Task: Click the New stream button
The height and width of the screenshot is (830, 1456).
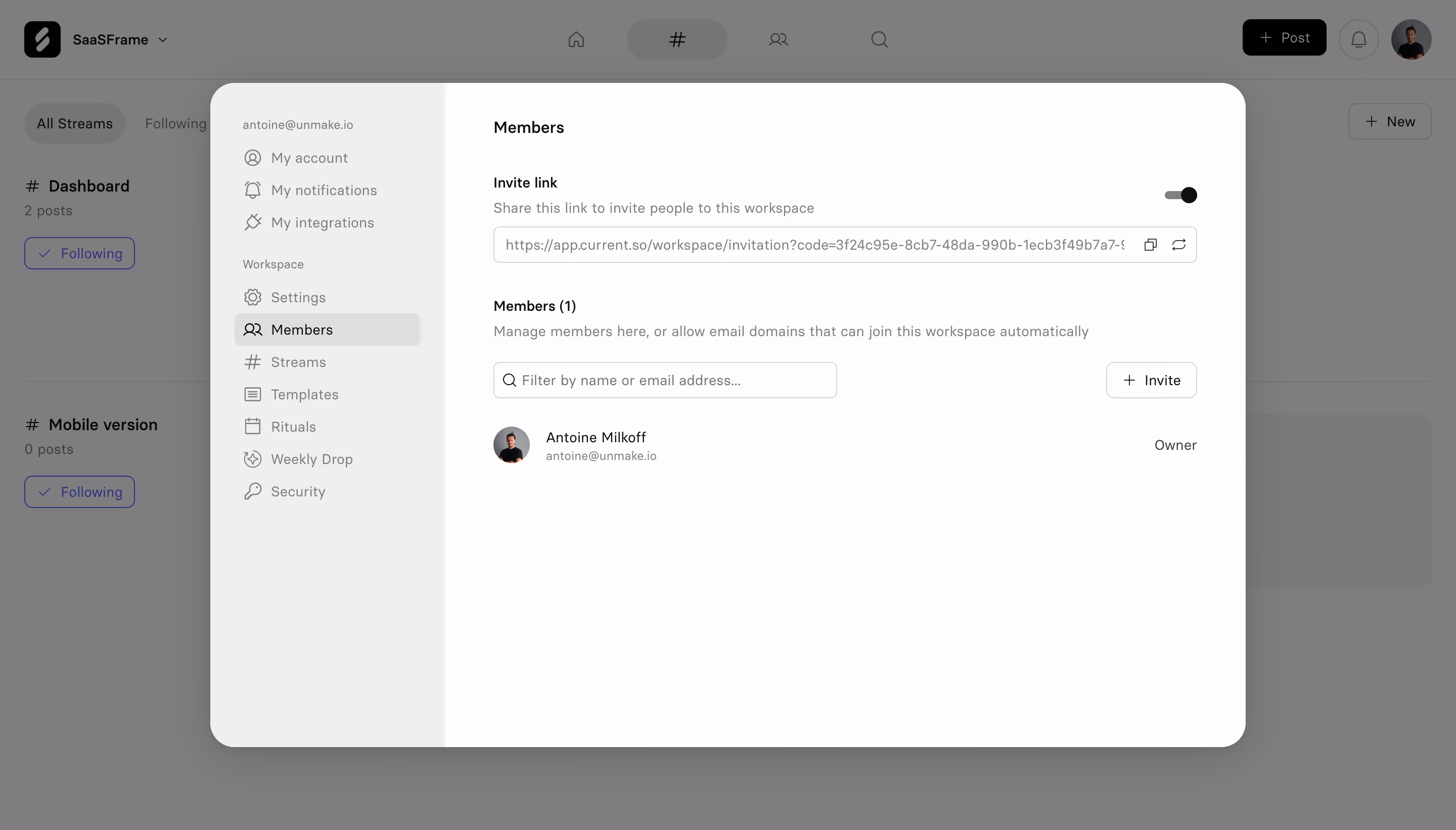Action: (1389, 121)
